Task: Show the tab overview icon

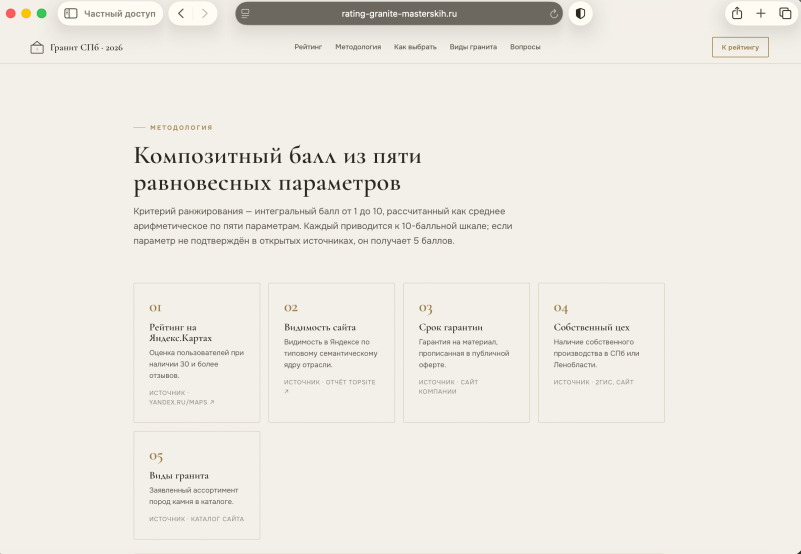Action: (785, 14)
